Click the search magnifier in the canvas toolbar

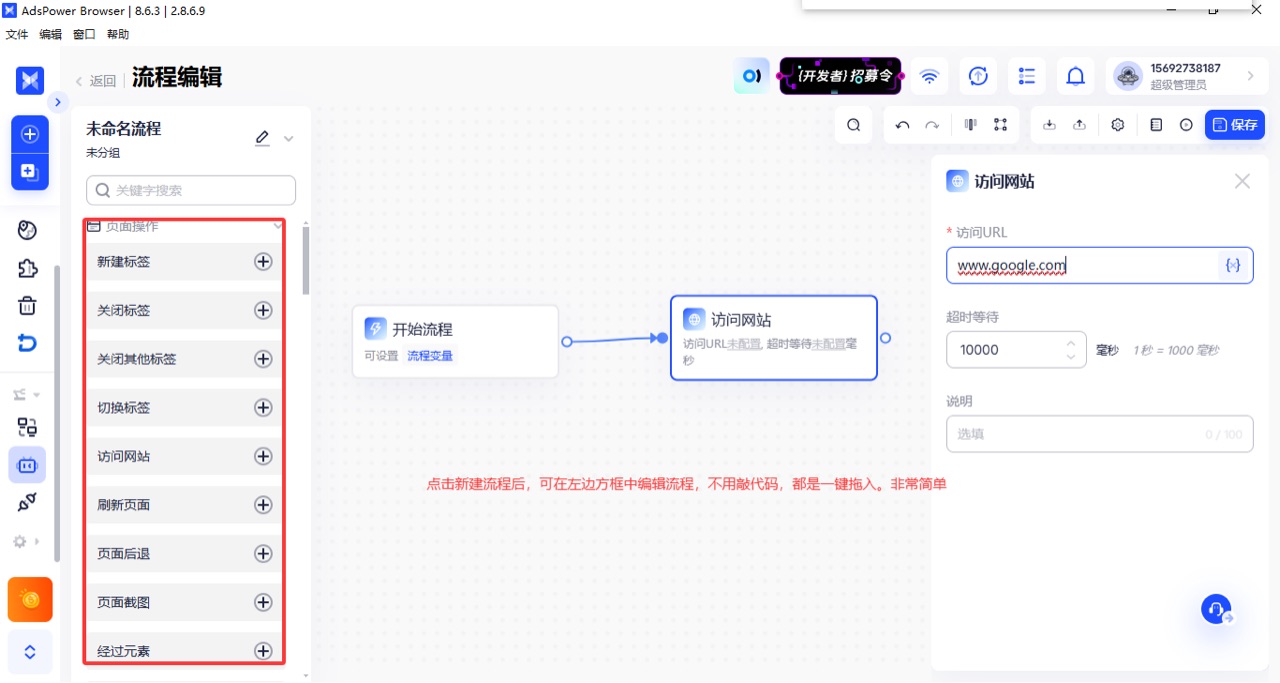tap(854, 125)
